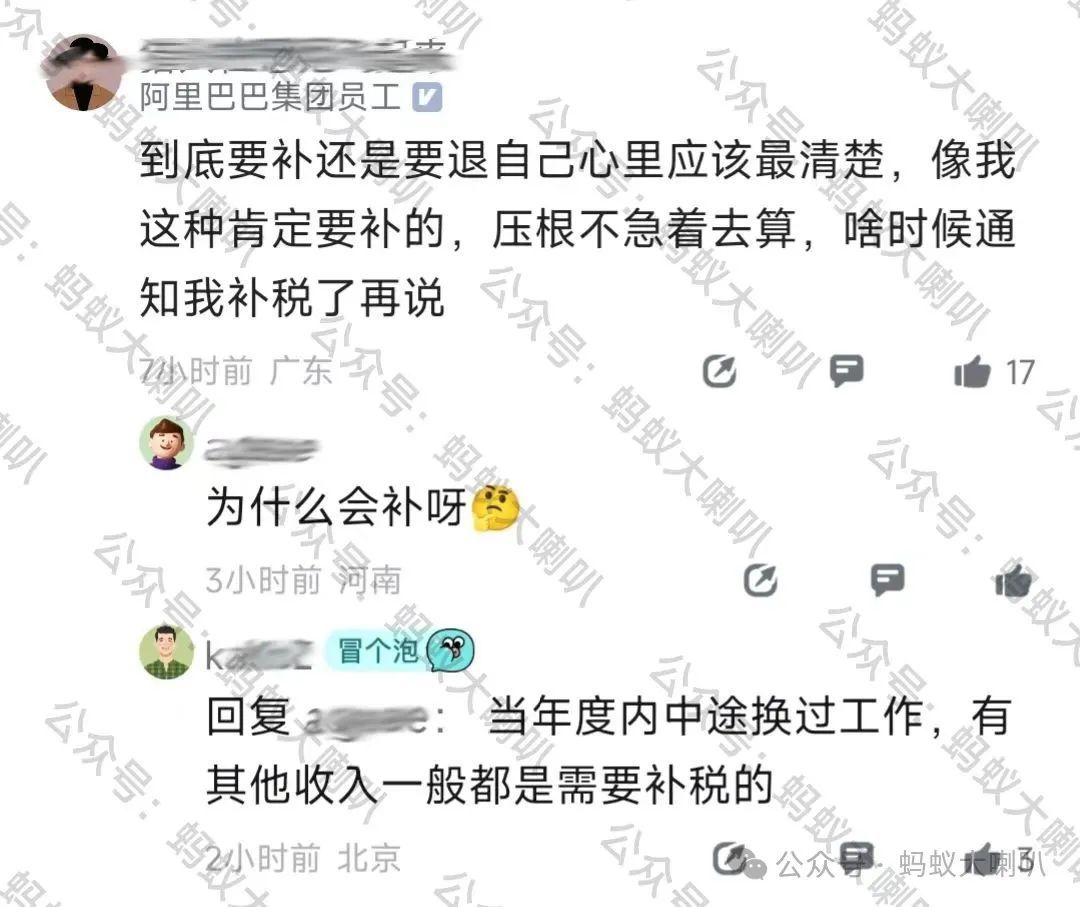The height and width of the screenshot is (907, 1080).
Task: Open the top commenter's avatar
Action: pyautogui.click(x=83, y=74)
